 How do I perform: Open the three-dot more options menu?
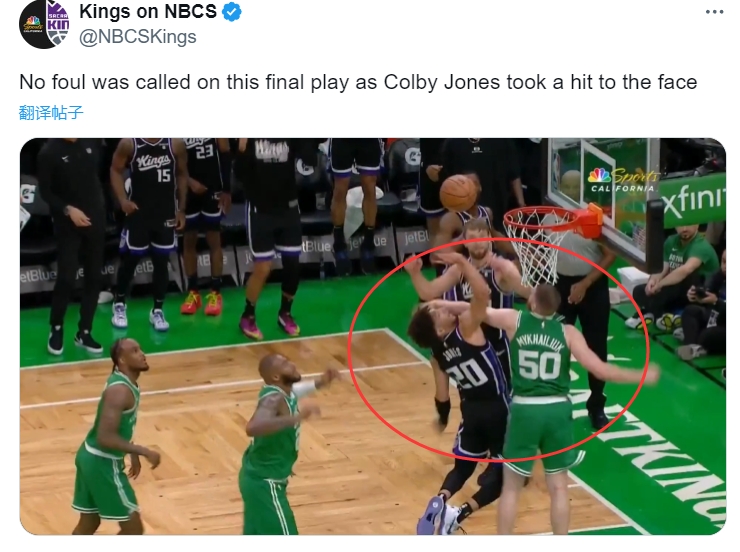(x=715, y=12)
